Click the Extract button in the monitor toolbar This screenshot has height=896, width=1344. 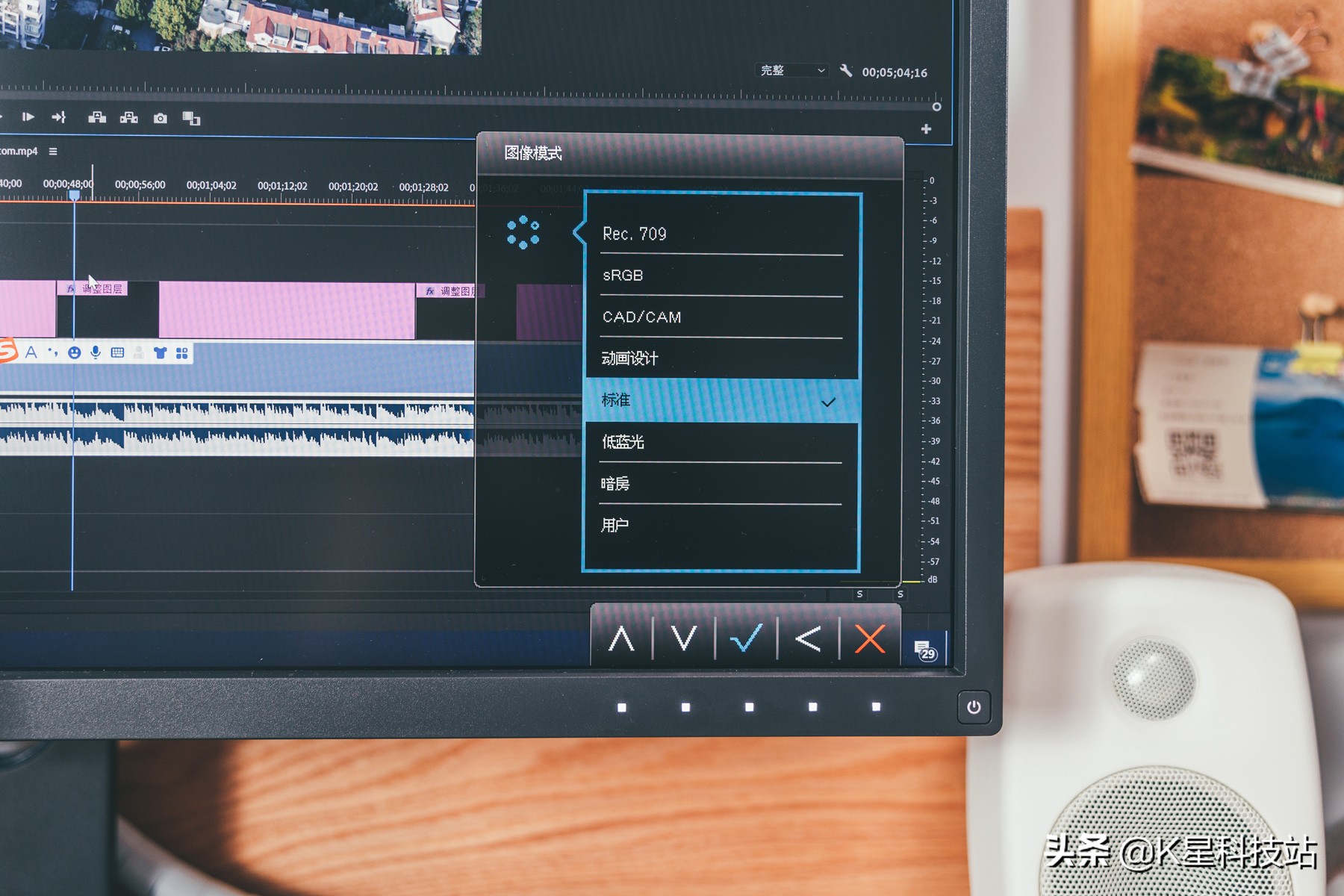[129, 118]
